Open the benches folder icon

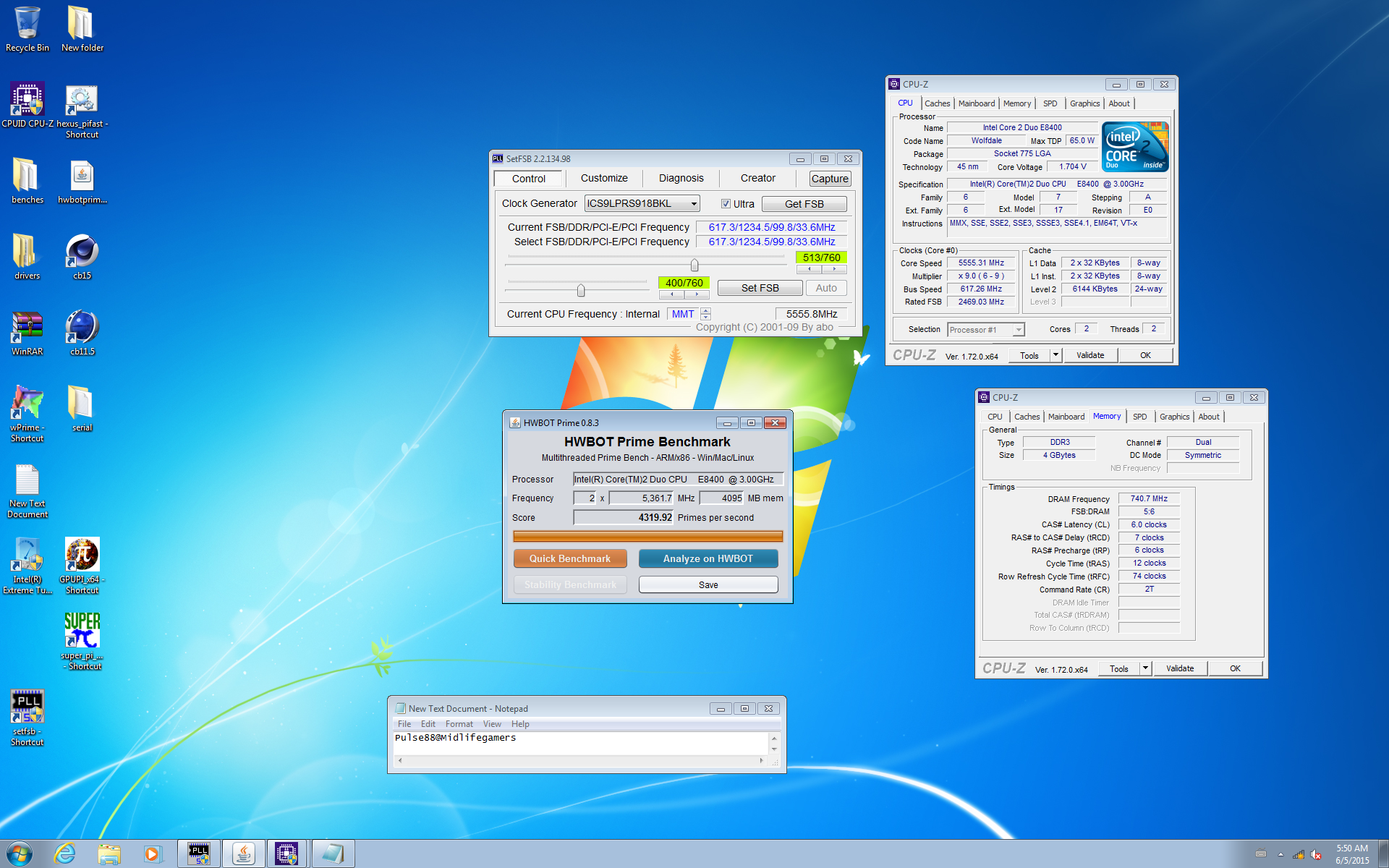point(27,181)
